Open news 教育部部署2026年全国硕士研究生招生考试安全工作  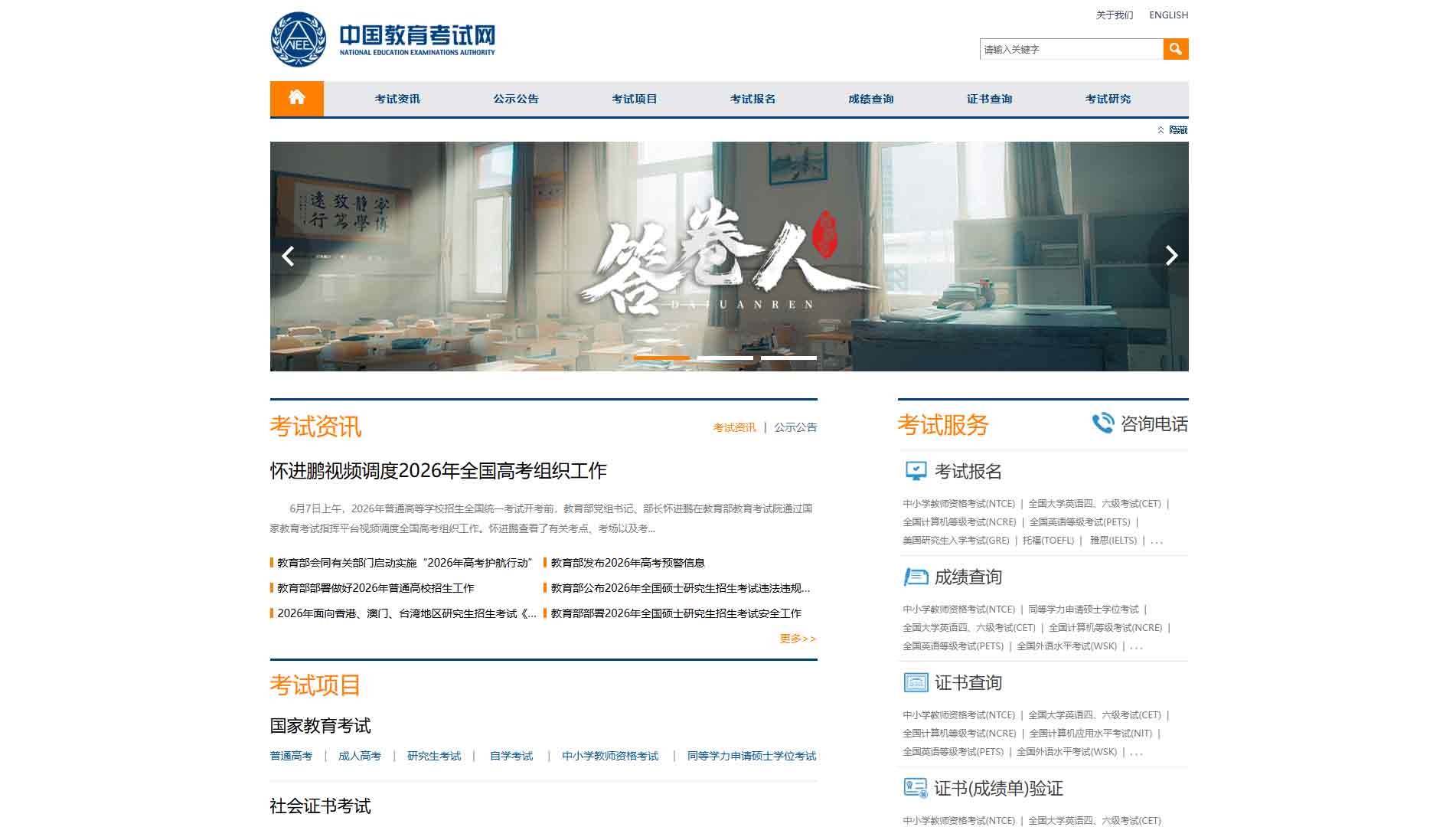676,613
